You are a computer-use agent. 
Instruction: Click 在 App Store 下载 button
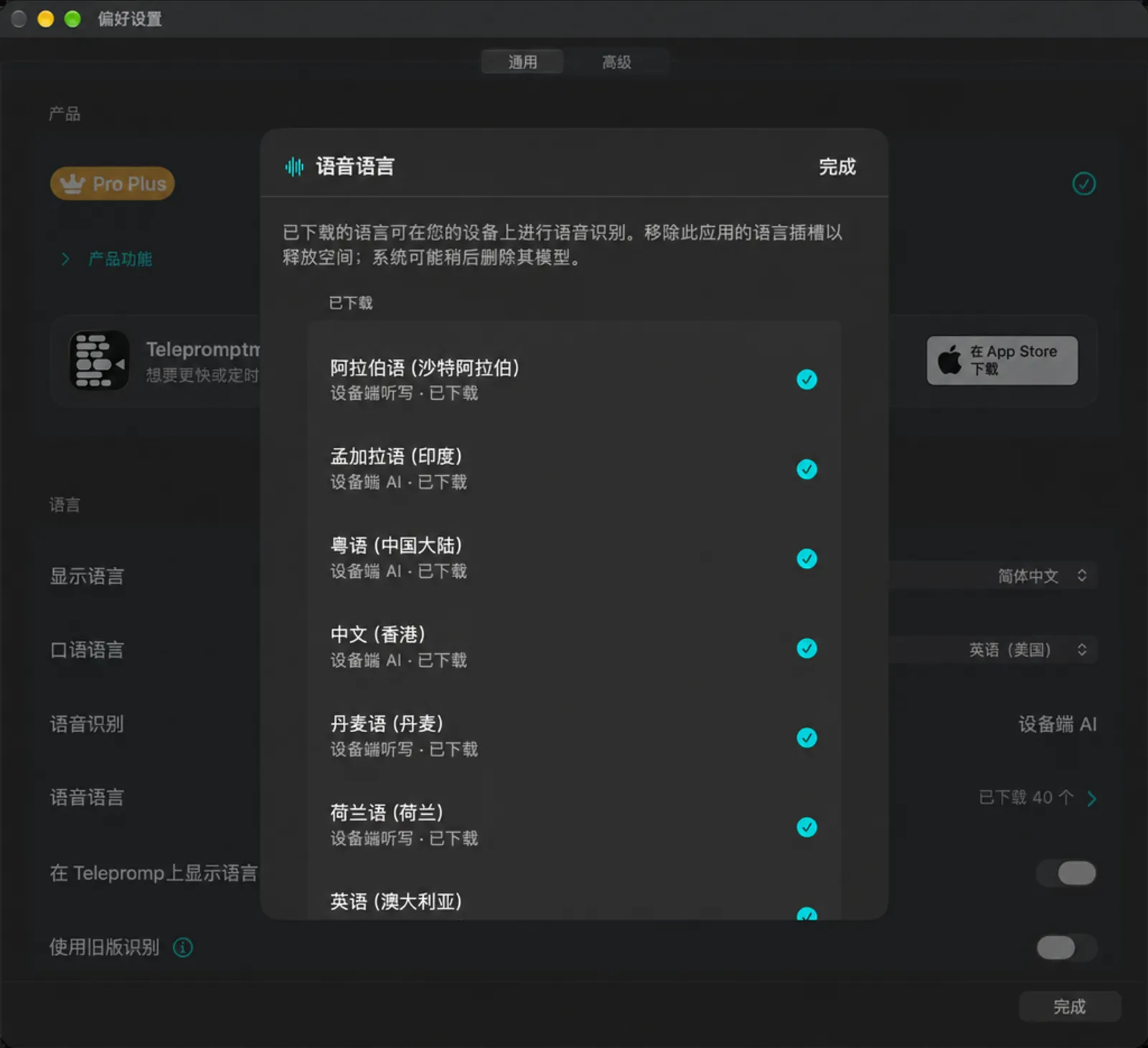pyautogui.click(x=1002, y=360)
